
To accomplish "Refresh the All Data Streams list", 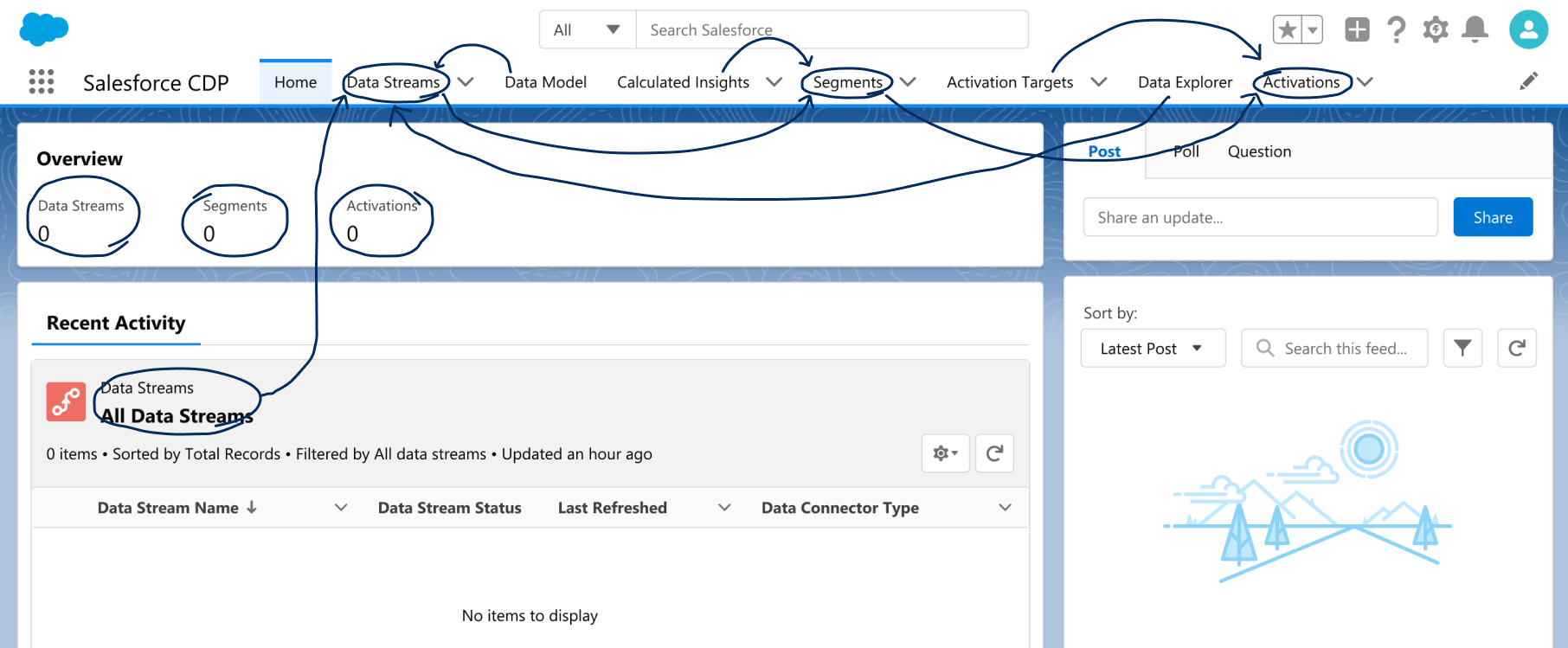I will coord(994,453).
